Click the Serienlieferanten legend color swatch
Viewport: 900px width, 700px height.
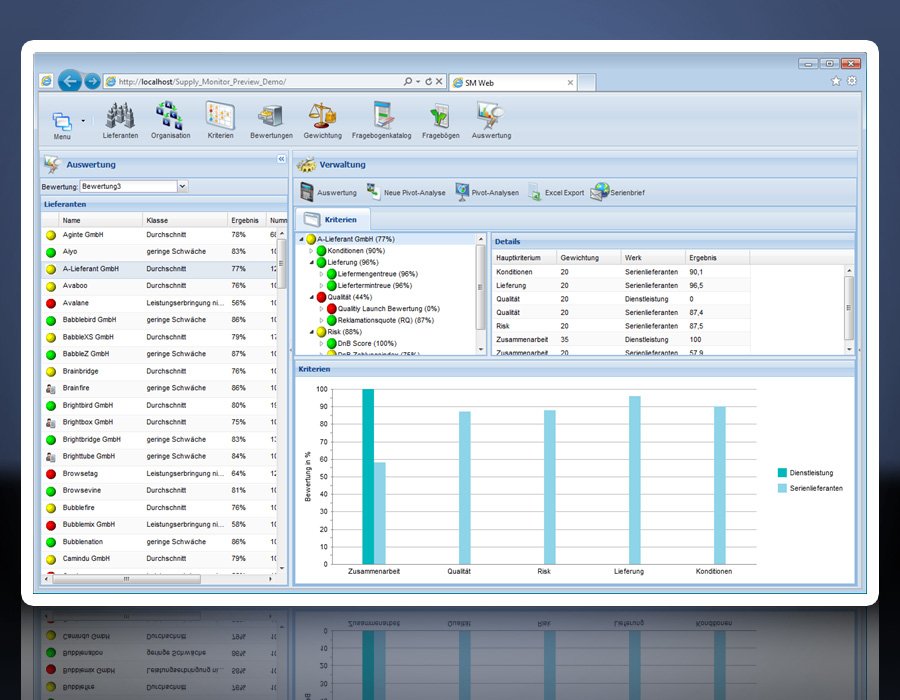coord(782,488)
